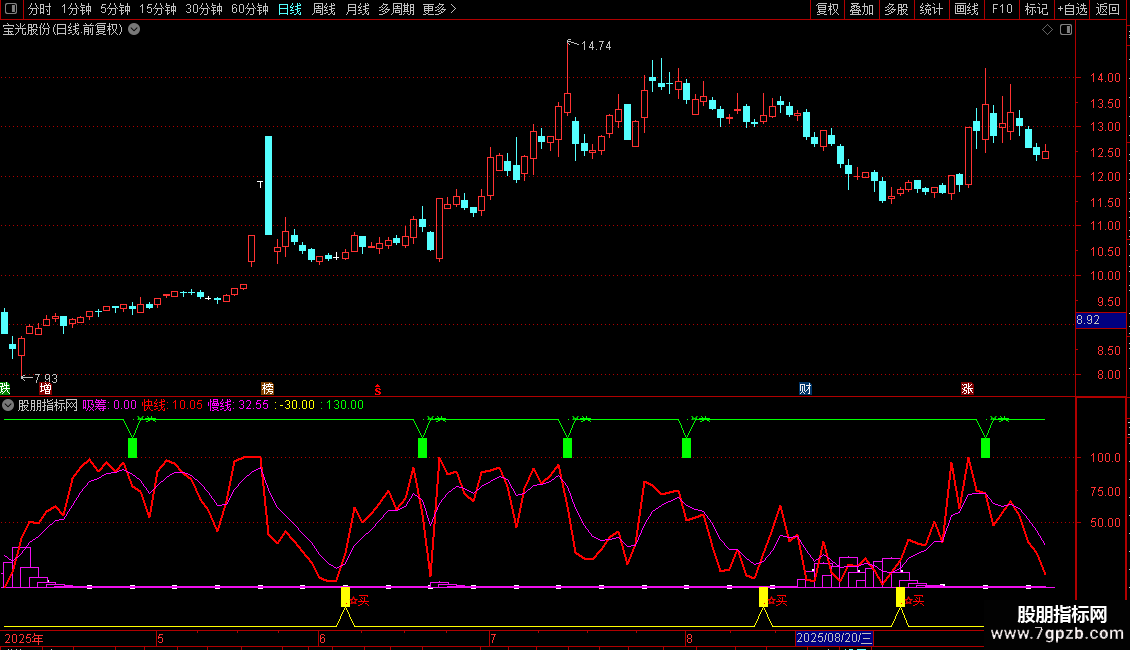The height and width of the screenshot is (650, 1130).
Task: Toggle 多股 multi-stock view
Action: click(x=896, y=10)
